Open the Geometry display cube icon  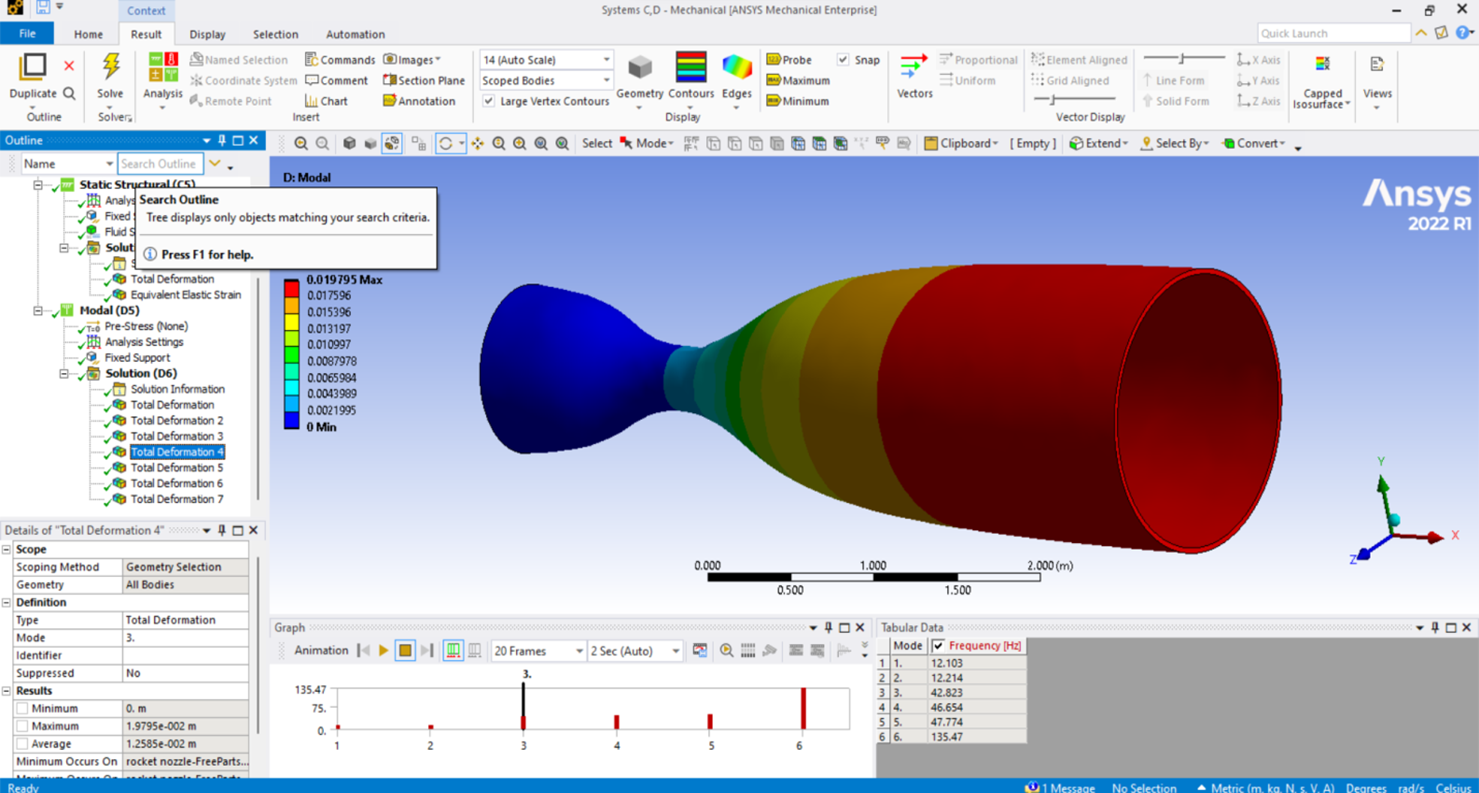[640, 68]
